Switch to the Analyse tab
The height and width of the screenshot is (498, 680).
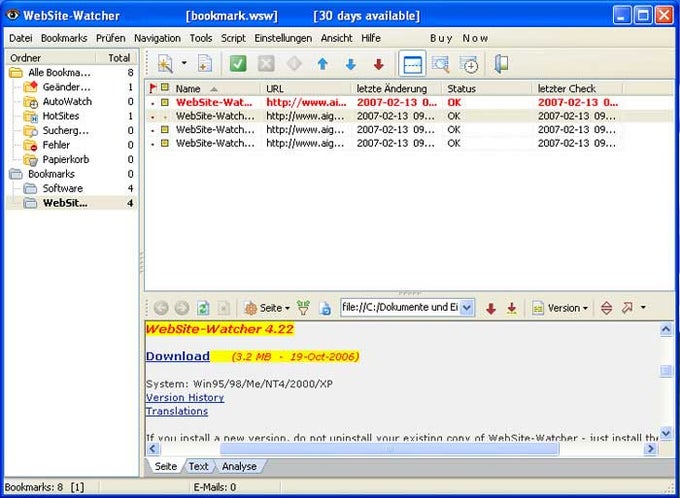(239, 466)
